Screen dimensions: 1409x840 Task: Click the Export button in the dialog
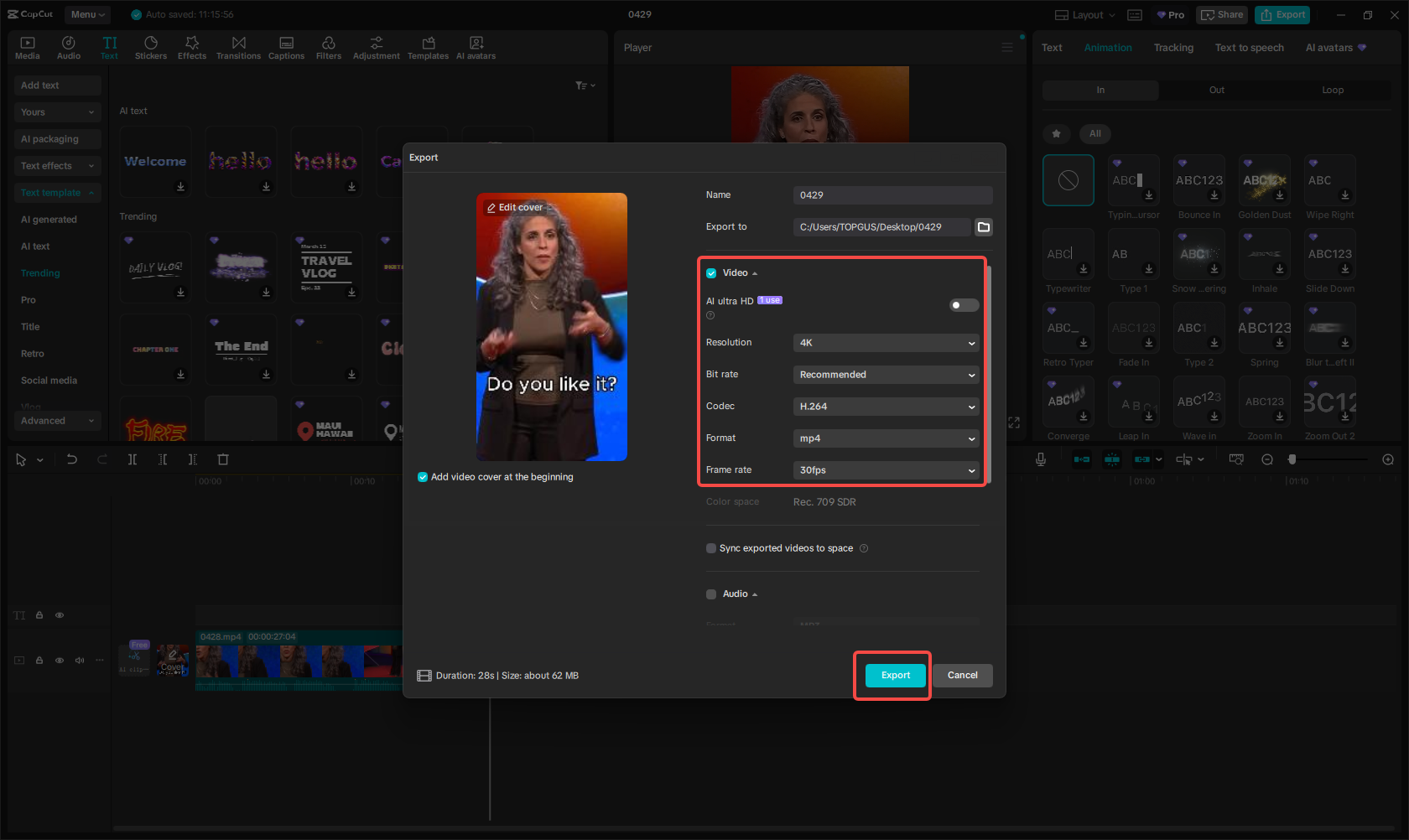point(894,675)
